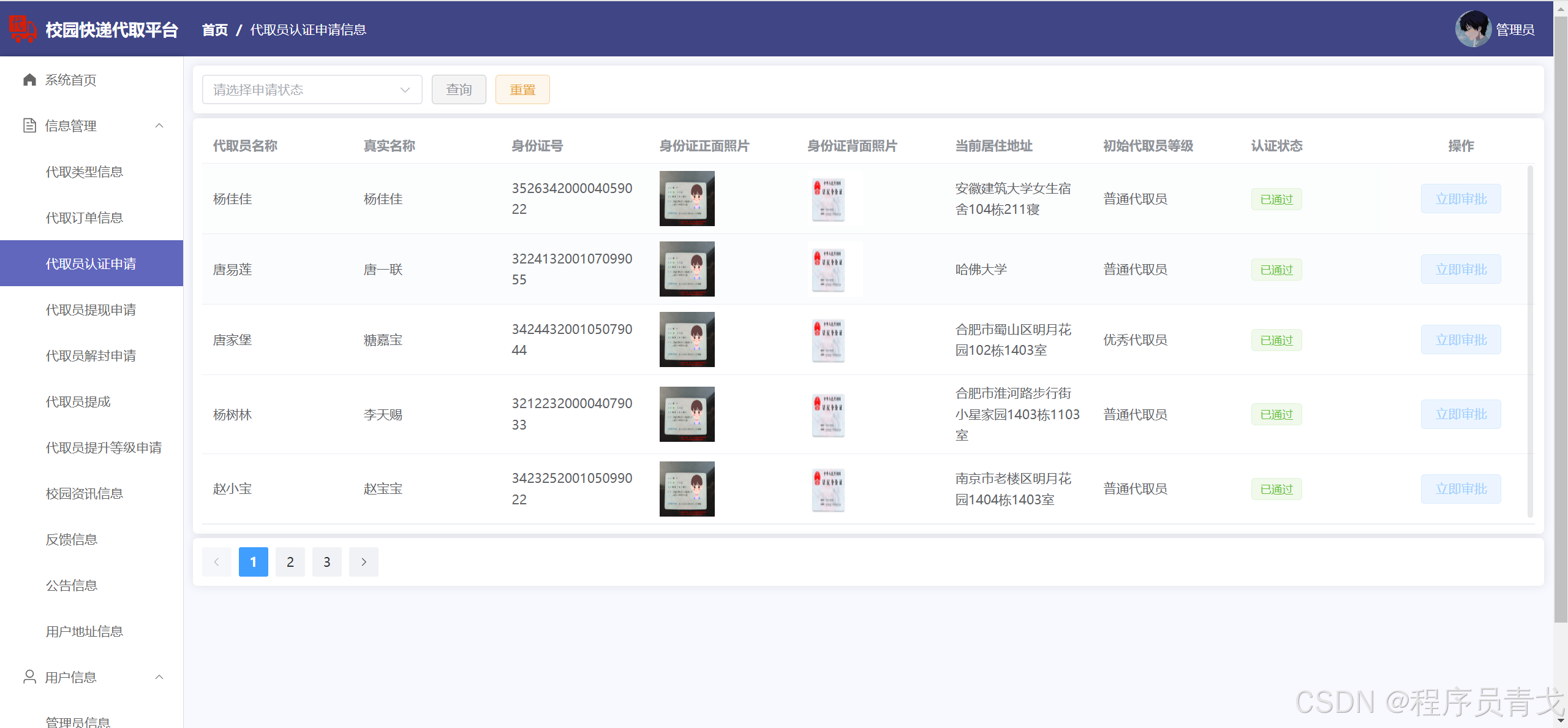The height and width of the screenshot is (728, 1568).
Task: Click the red delivery truck logo icon
Action: pyautogui.click(x=22, y=29)
